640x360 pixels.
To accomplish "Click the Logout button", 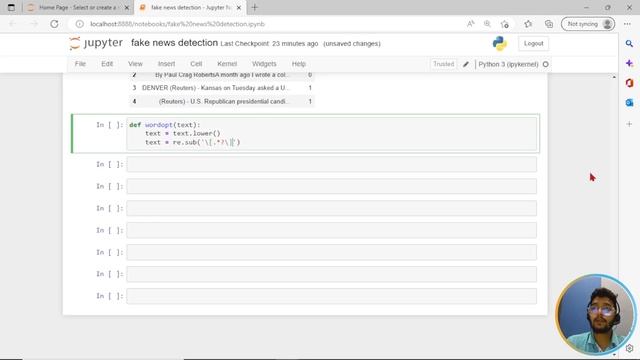I will click(x=533, y=43).
